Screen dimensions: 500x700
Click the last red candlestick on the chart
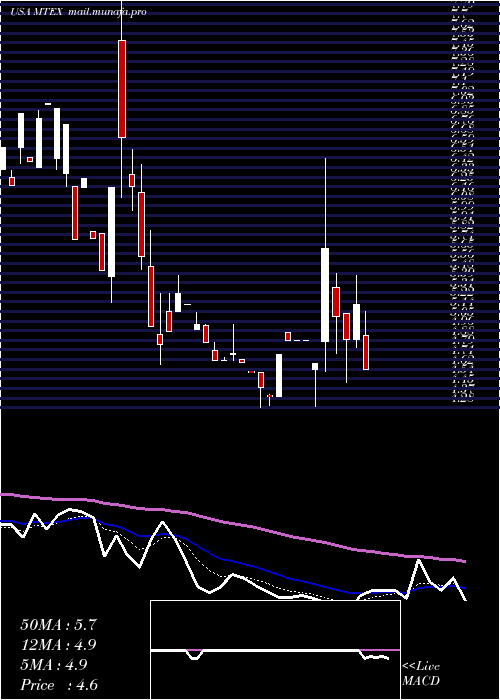click(x=366, y=353)
